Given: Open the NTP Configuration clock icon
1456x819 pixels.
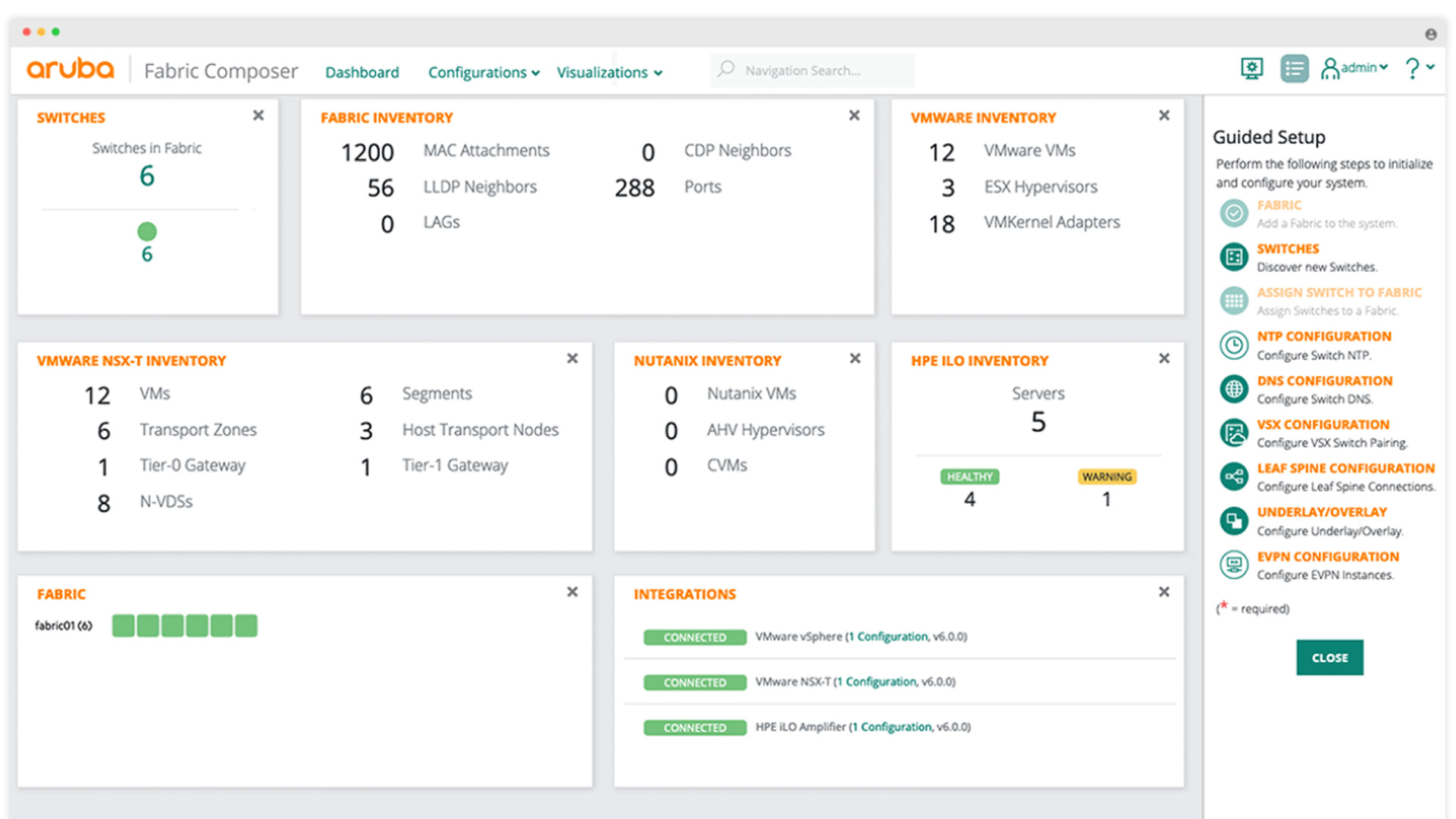Looking at the screenshot, I should pyautogui.click(x=1234, y=345).
